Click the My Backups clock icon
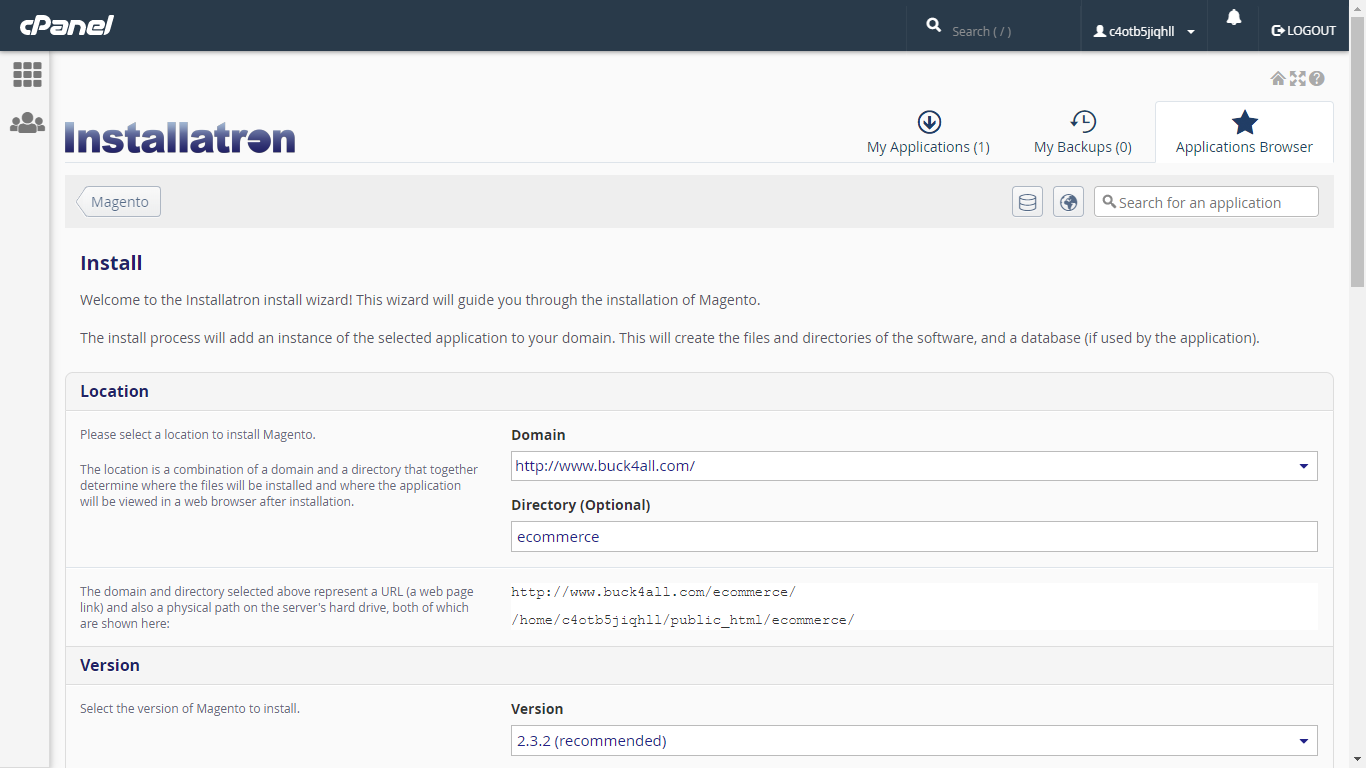 (x=1083, y=122)
